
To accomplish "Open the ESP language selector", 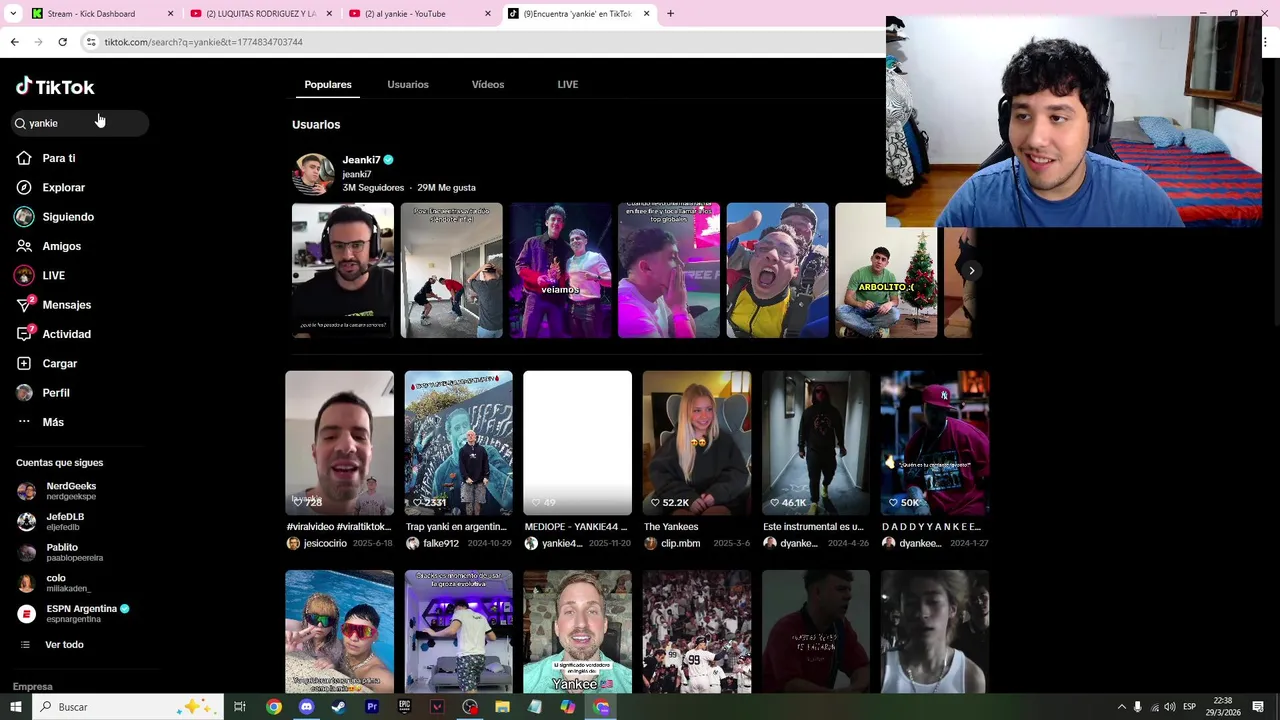I will [x=1189, y=707].
